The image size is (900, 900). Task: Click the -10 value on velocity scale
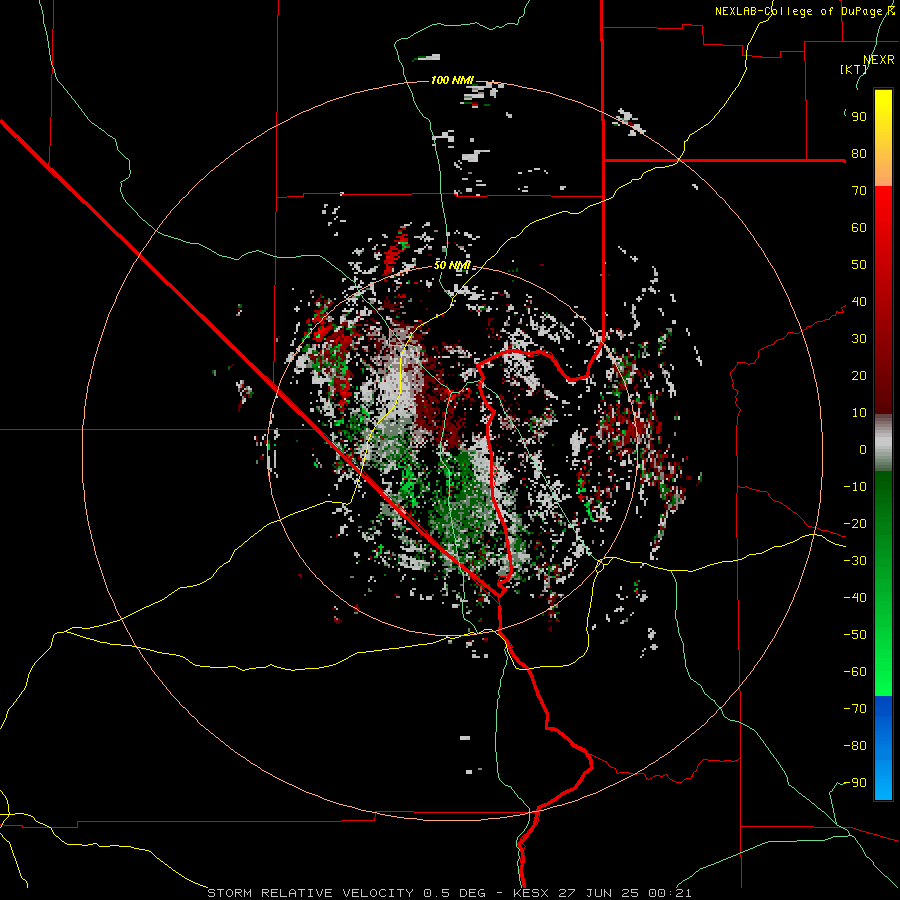[x=855, y=487]
